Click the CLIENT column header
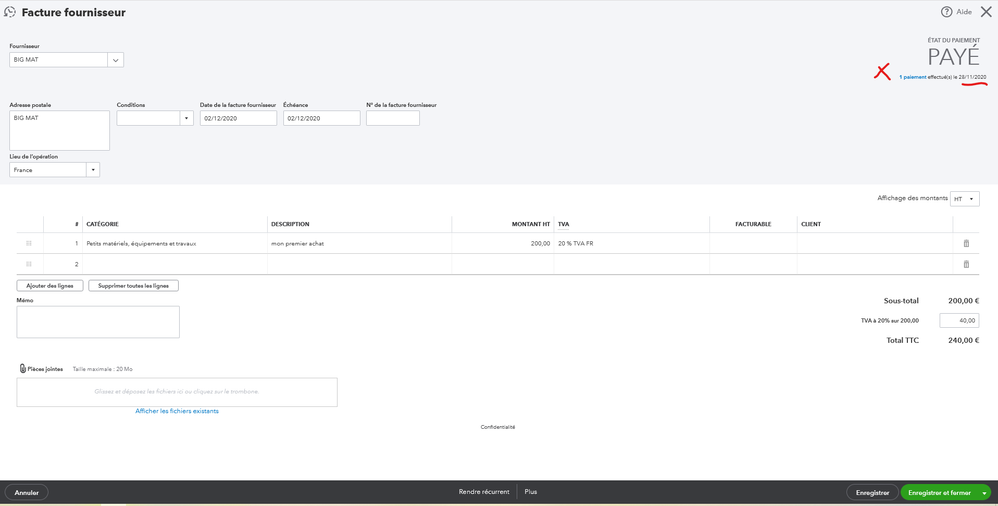The image size is (998, 506). click(x=811, y=224)
